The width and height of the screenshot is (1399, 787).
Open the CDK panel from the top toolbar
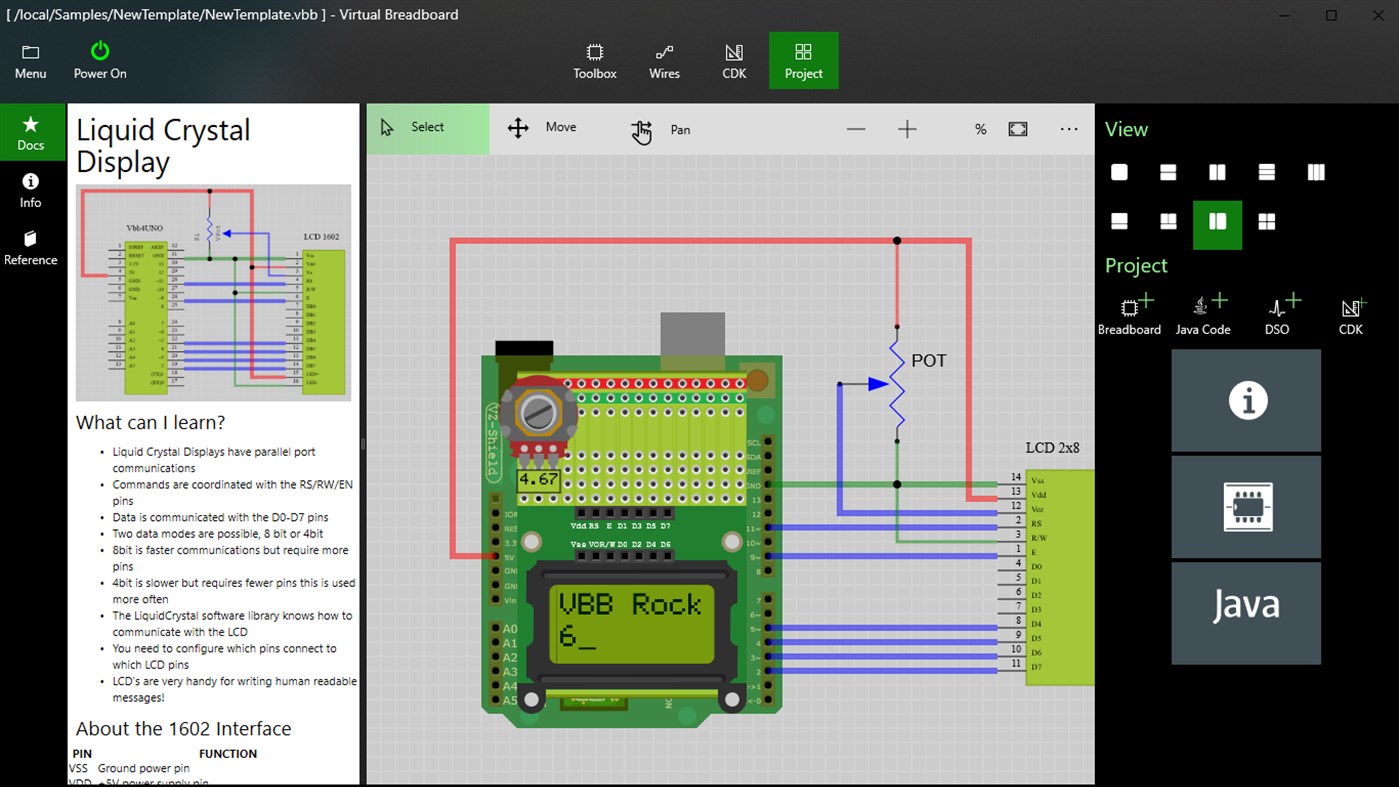(x=733, y=60)
